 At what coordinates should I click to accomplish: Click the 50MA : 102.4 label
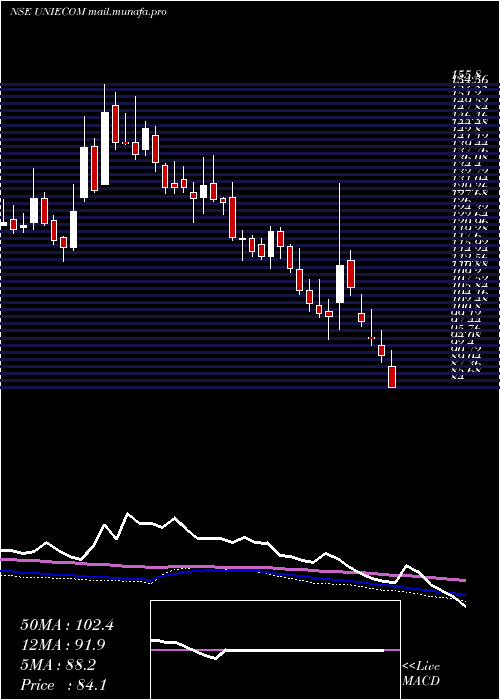(67, 625)
